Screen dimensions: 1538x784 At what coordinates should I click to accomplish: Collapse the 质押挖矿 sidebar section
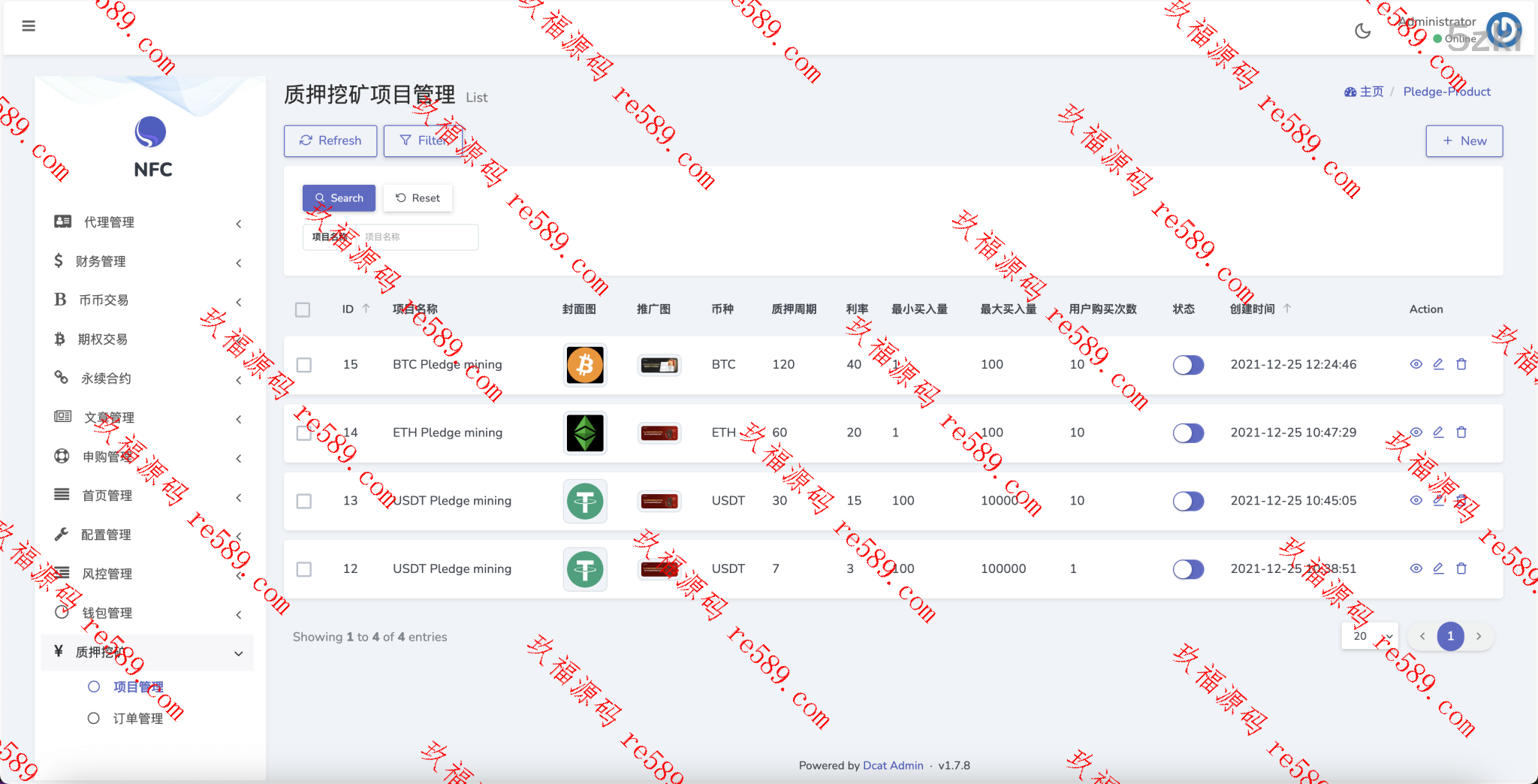(146, 652)
